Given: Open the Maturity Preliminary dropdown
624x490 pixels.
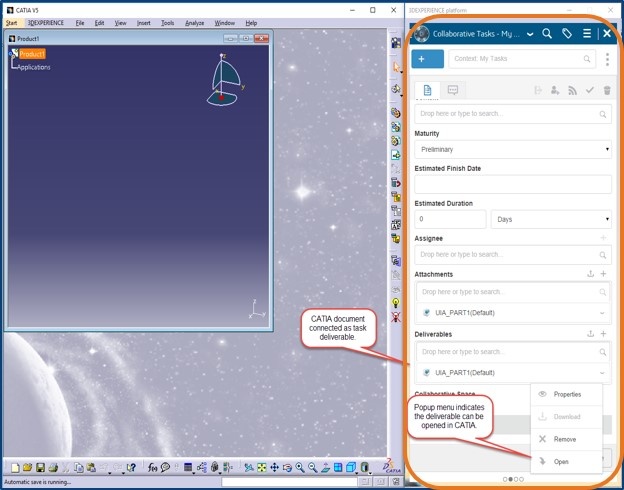Looking at the screenshot, I should point(513,149).
